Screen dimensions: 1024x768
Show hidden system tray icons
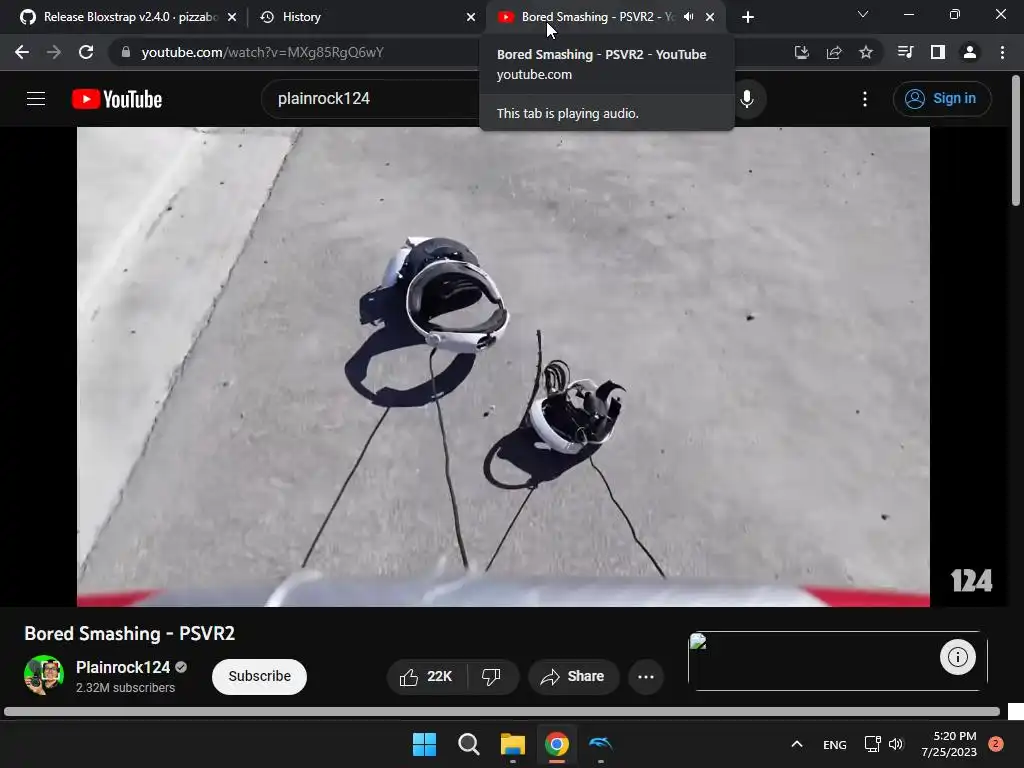click(797, 744)
